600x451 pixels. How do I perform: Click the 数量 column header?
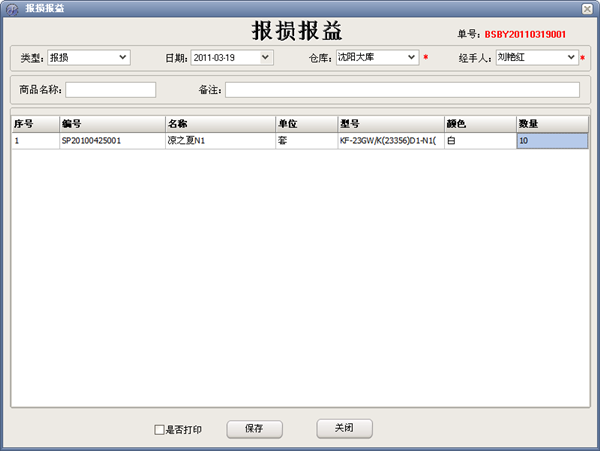[551, 124]
